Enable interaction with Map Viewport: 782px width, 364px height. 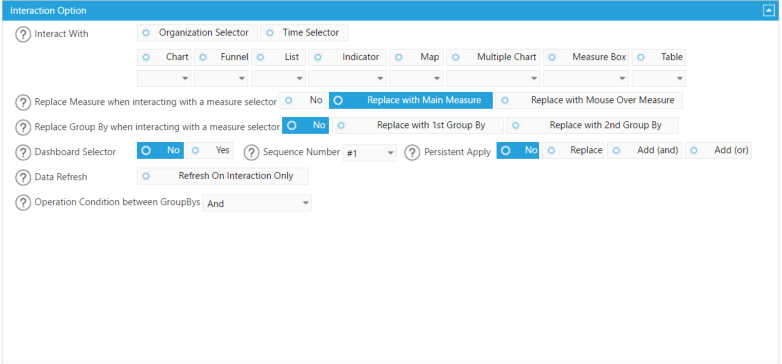416,57
